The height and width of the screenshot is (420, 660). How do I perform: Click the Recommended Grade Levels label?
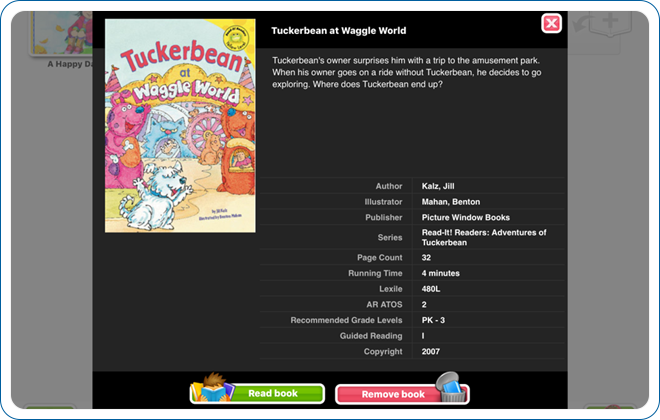click(346, 320)
